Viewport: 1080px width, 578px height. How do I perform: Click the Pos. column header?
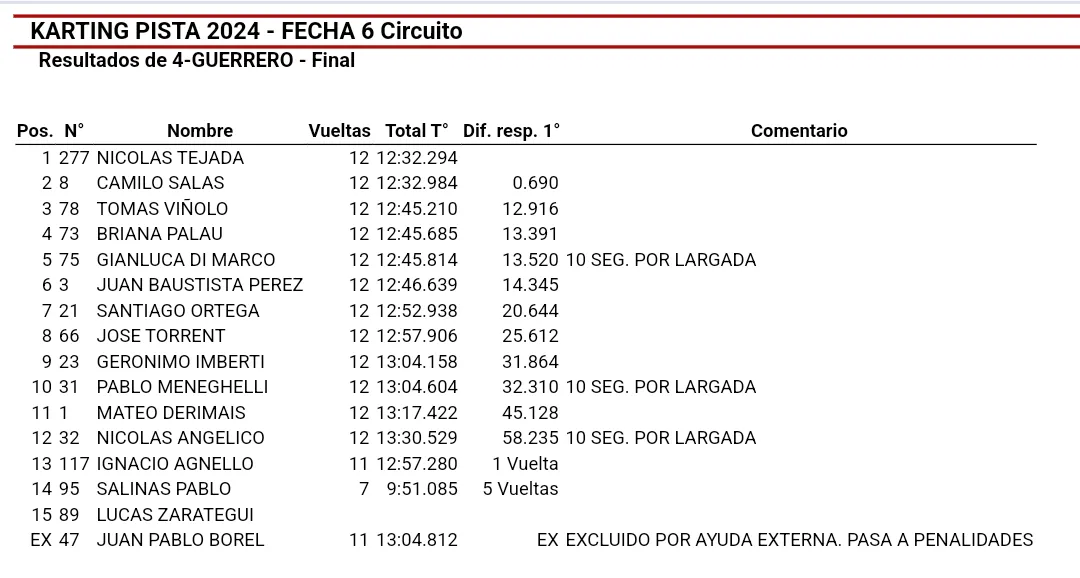(35, 131)
